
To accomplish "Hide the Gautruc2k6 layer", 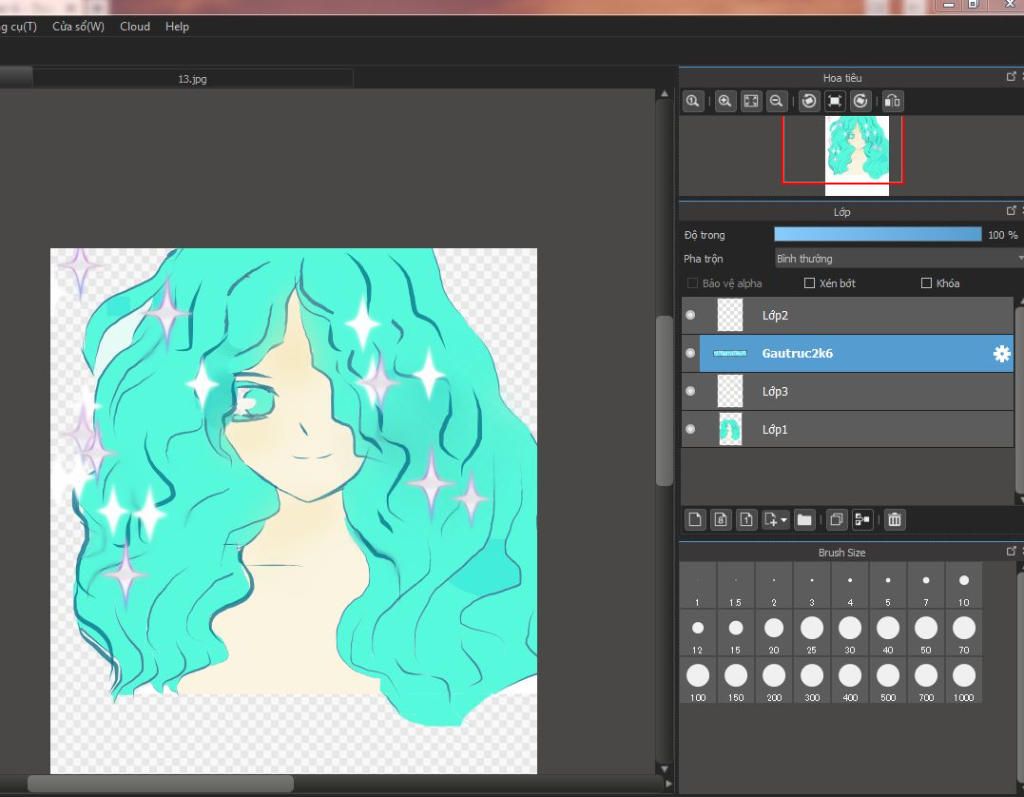I will [690, 353].
